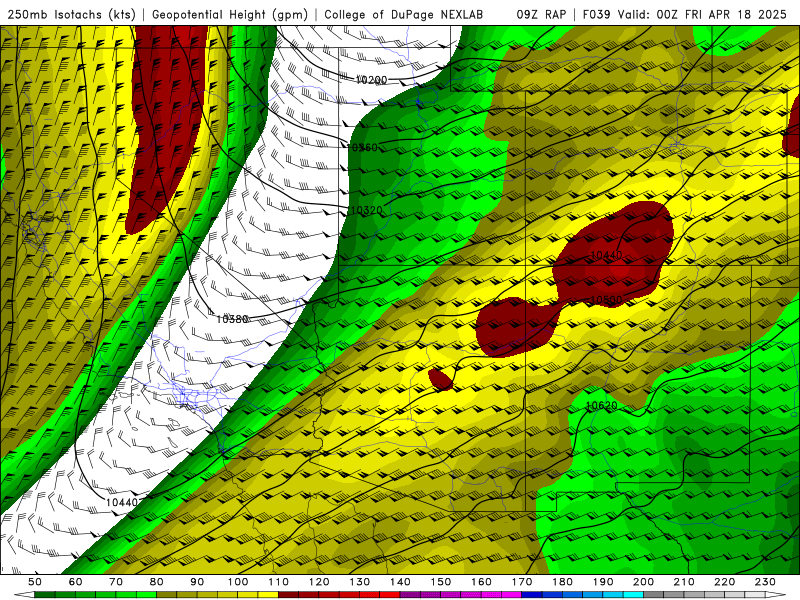Viewport: 800px width, 600px height.
Task: Click the 170 tick label on color scale
Action: tap(521, 582)
